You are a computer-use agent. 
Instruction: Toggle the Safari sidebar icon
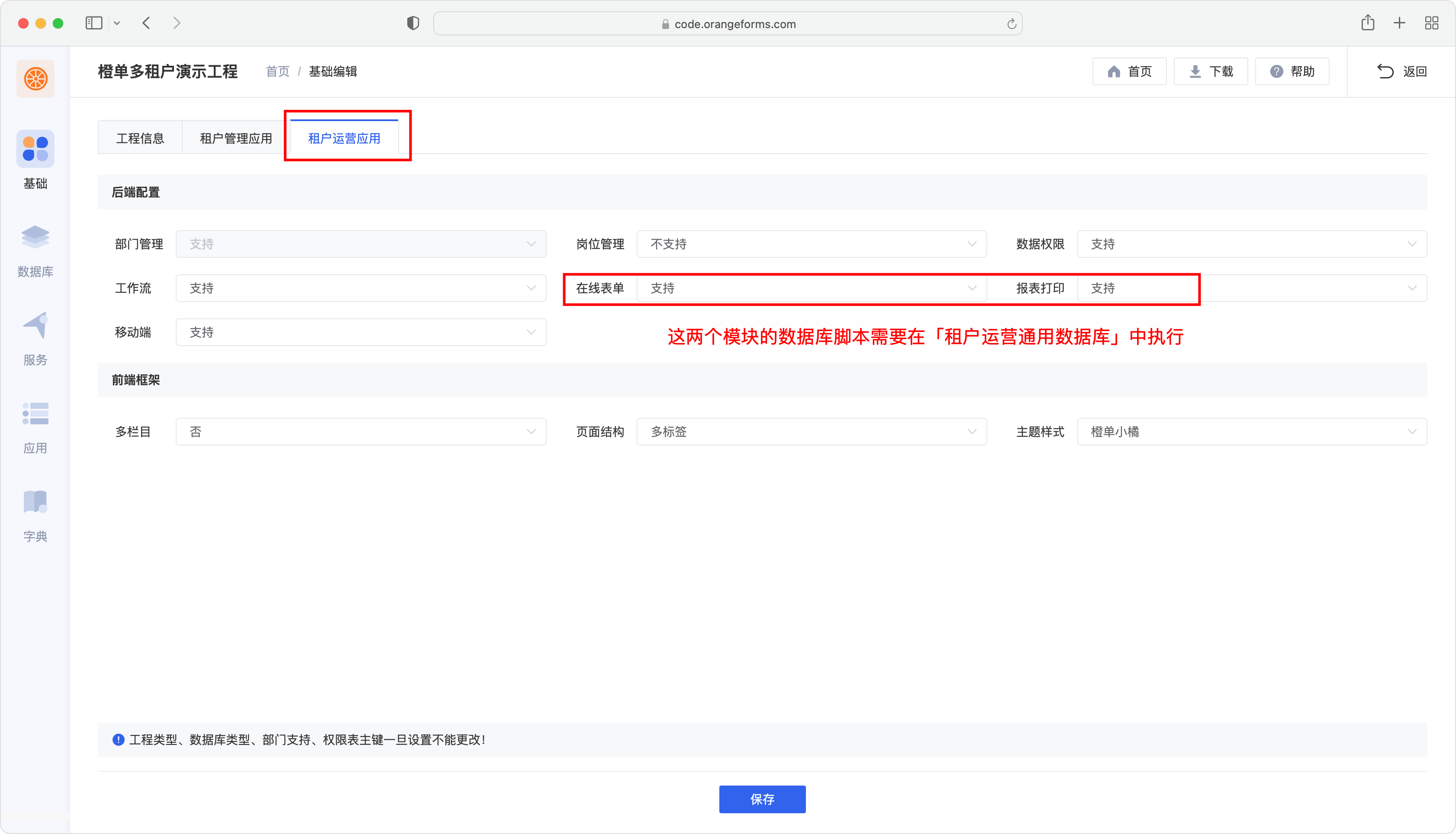[93, 23]
